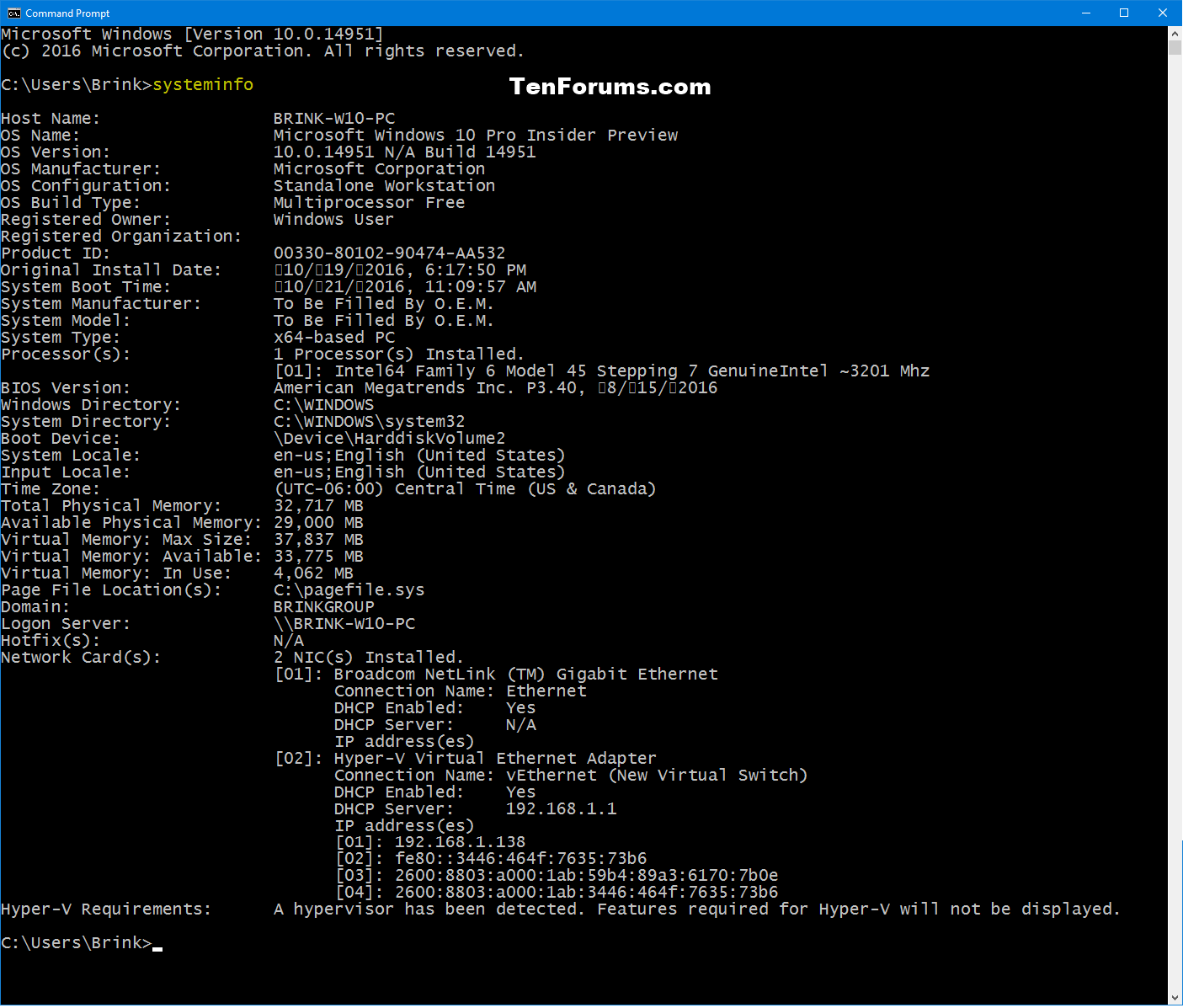The height and width of the screenshot is (1008, 1183).
Task: Click the Time Zone Central Time entry
Action: (x=464, y=488)
